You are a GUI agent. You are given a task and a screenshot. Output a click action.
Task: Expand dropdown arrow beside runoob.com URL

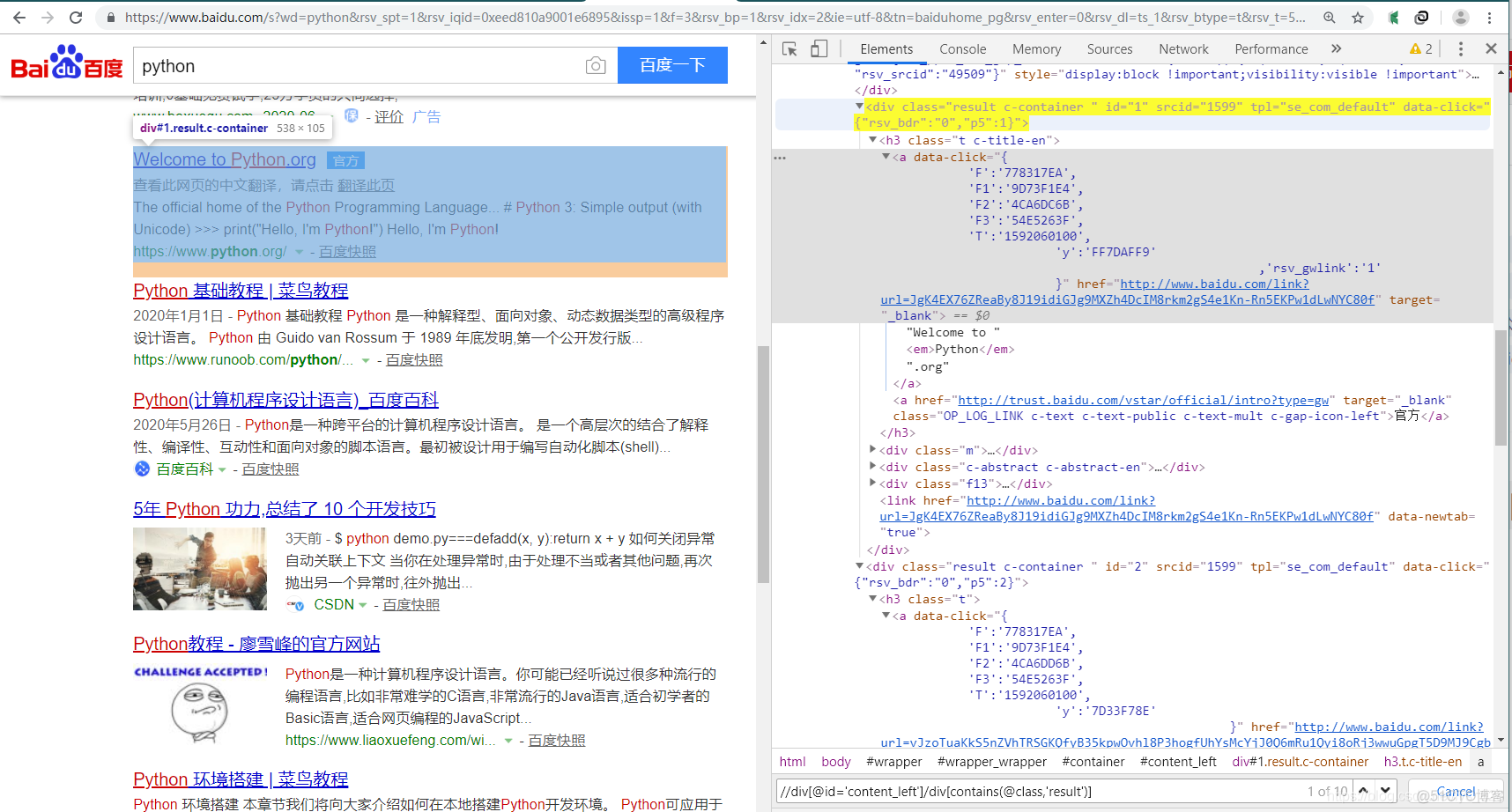point(366,361)
